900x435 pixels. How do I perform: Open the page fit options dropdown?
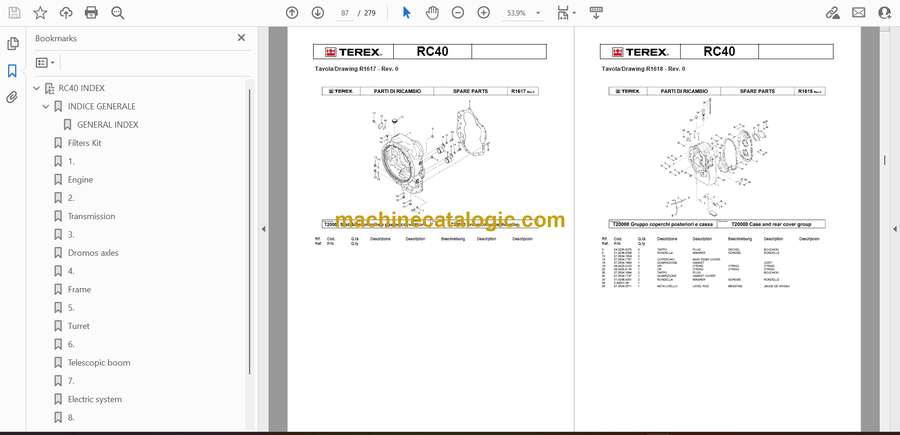pos(567,13)
